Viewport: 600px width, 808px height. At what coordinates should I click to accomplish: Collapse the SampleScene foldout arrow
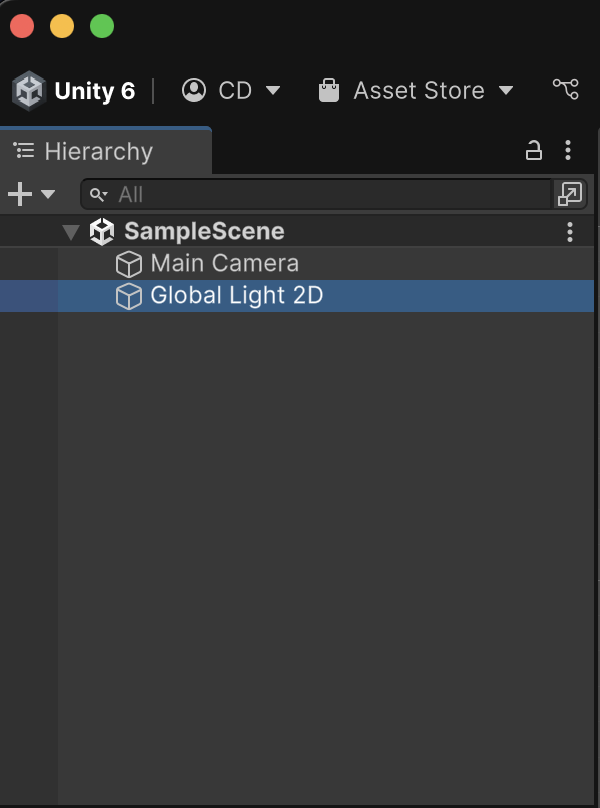click(x=71, y=232)
